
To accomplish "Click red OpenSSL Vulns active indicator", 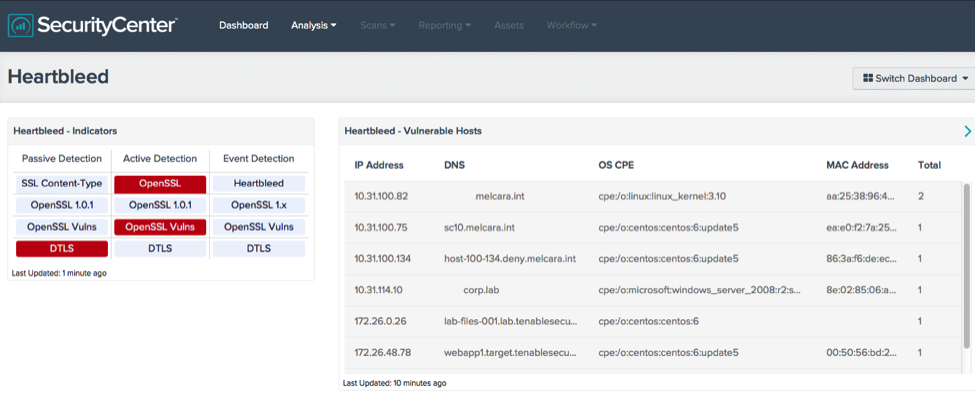I will 160,226.
